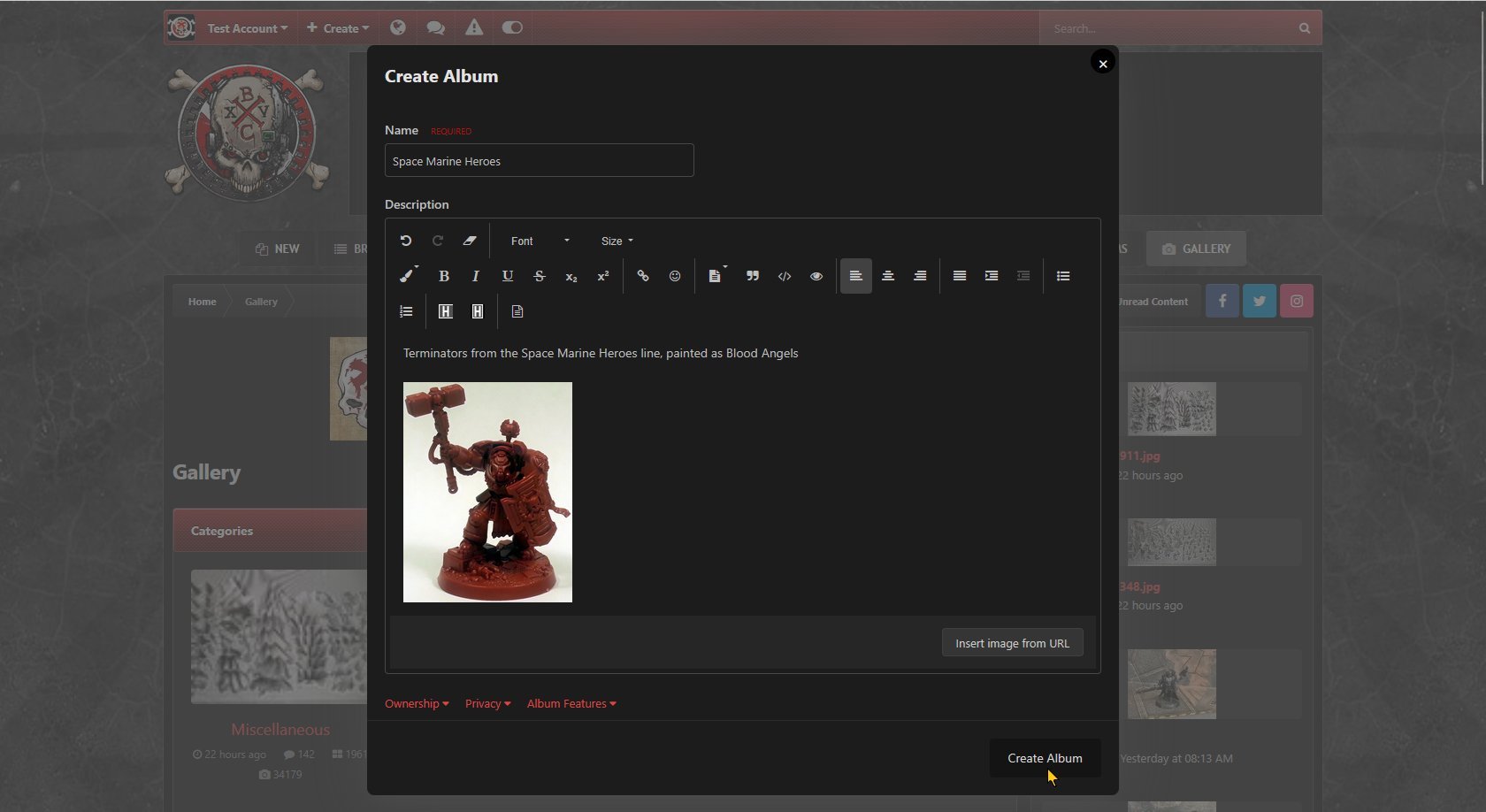Click the remove format eraser icon
The height and width of the screenshot is (812, 1486).
click(x=470, y=241)
